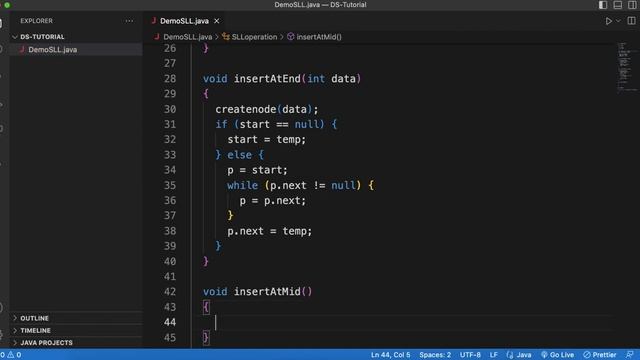The height and width of the screenshot is (360, 640).
Task: Start Go Live server
Action: tap(558, 355)
